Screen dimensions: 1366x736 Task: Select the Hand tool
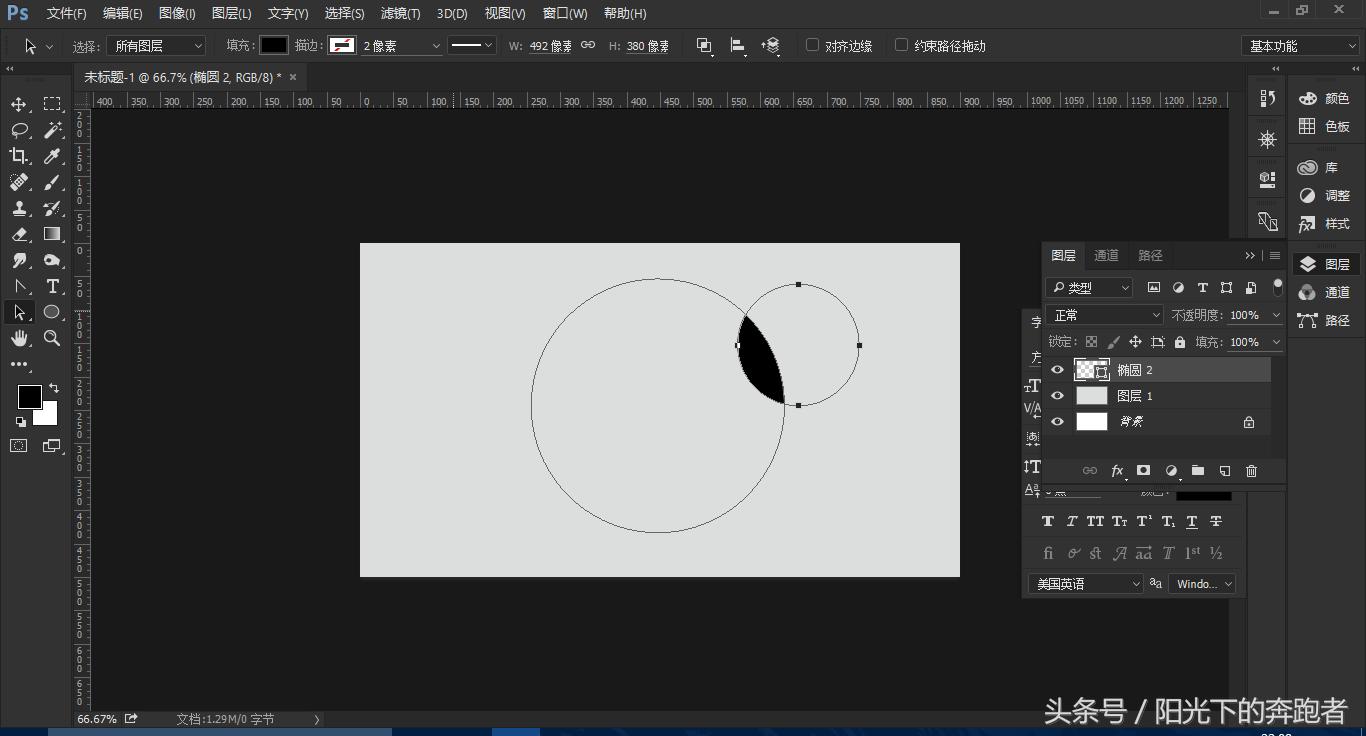19,338
